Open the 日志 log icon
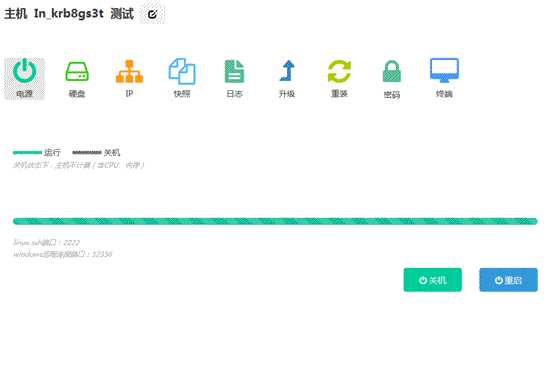The width and height of the screenshot is (554, 368). coord(234,78)
